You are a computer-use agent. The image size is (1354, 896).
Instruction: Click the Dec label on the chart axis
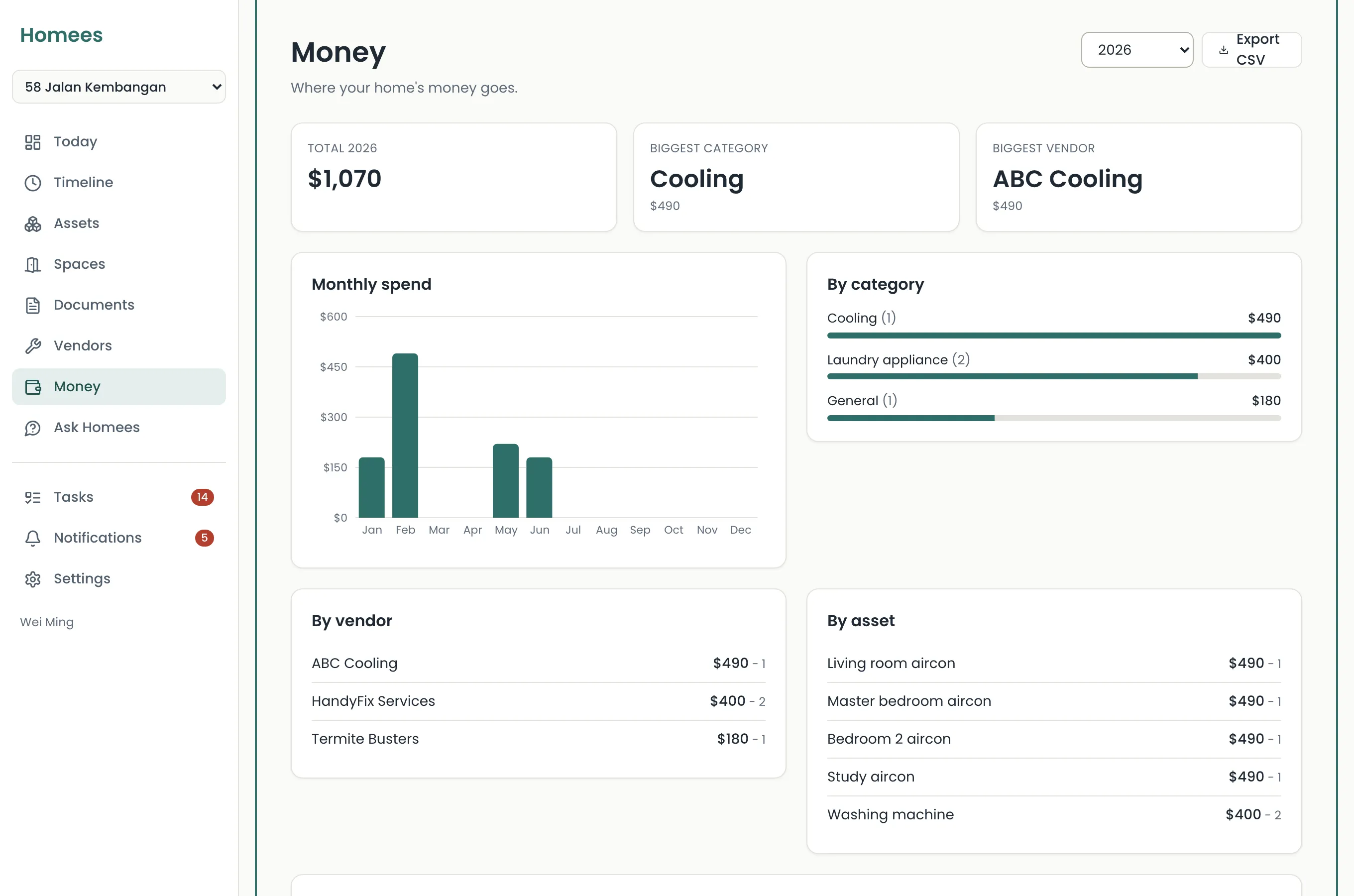[x=740, y=530]
